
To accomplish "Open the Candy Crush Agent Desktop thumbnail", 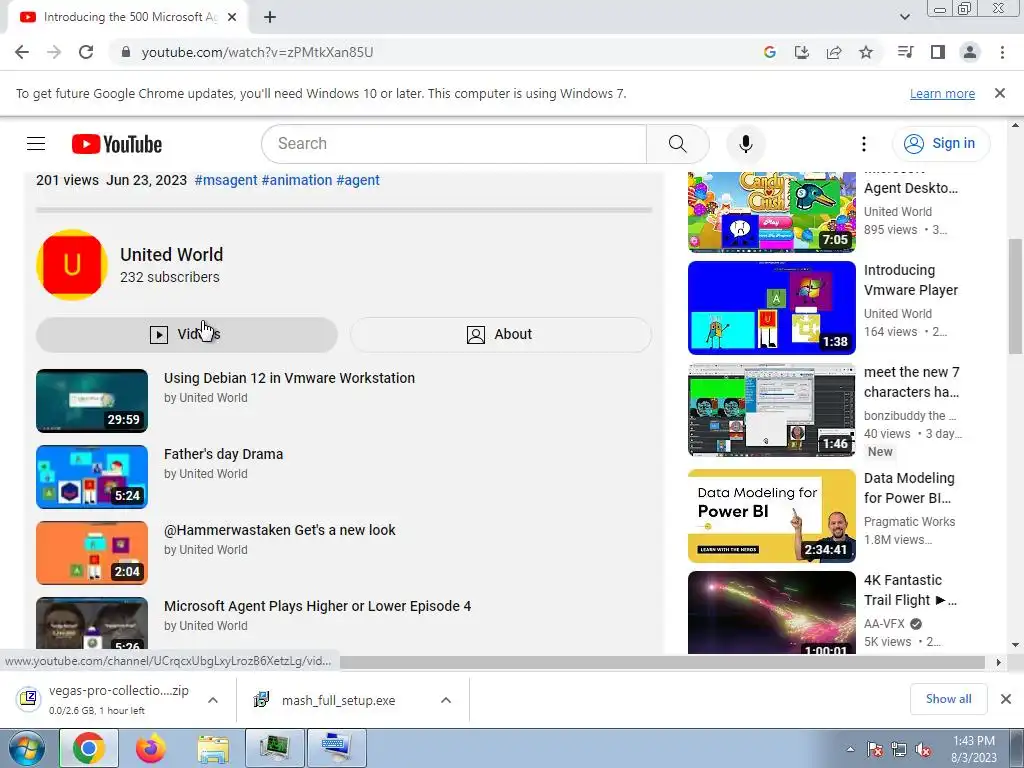I will pyautogui.click(x=771, y=212).
